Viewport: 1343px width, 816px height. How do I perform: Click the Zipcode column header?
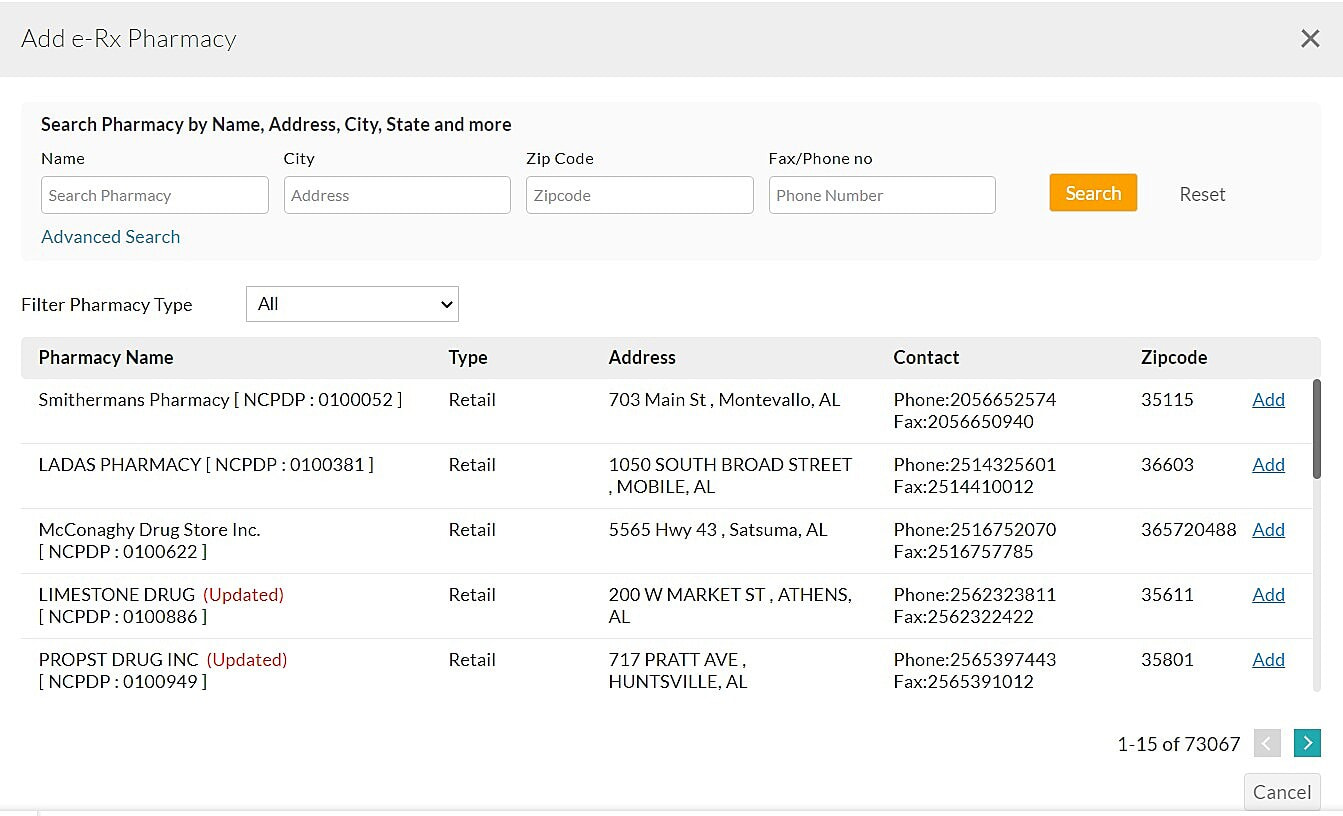tap(1173, 358)
